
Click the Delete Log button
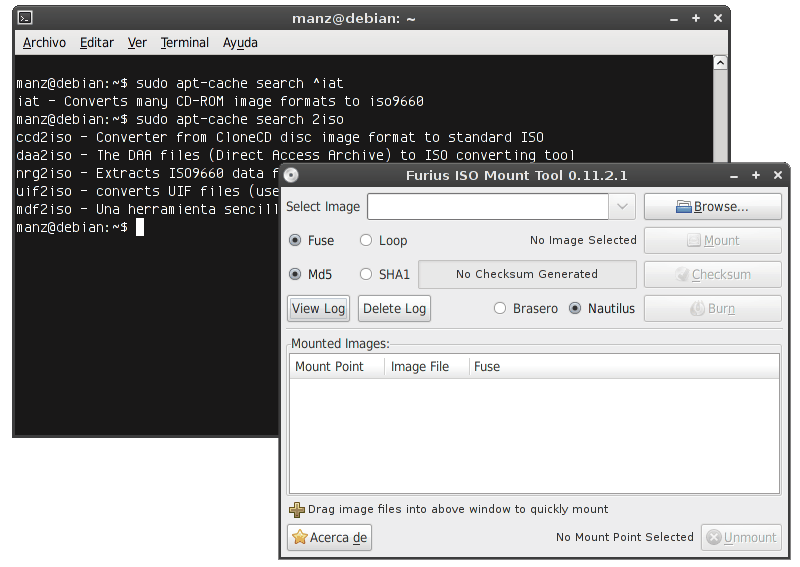394,309
